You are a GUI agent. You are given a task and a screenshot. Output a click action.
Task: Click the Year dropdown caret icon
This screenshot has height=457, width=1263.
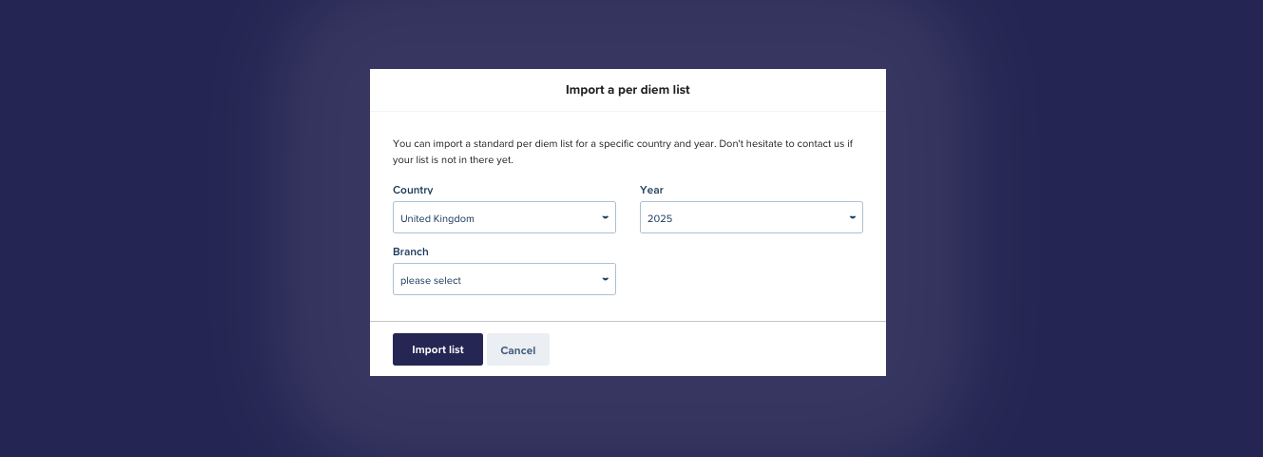tap(852, 217)
